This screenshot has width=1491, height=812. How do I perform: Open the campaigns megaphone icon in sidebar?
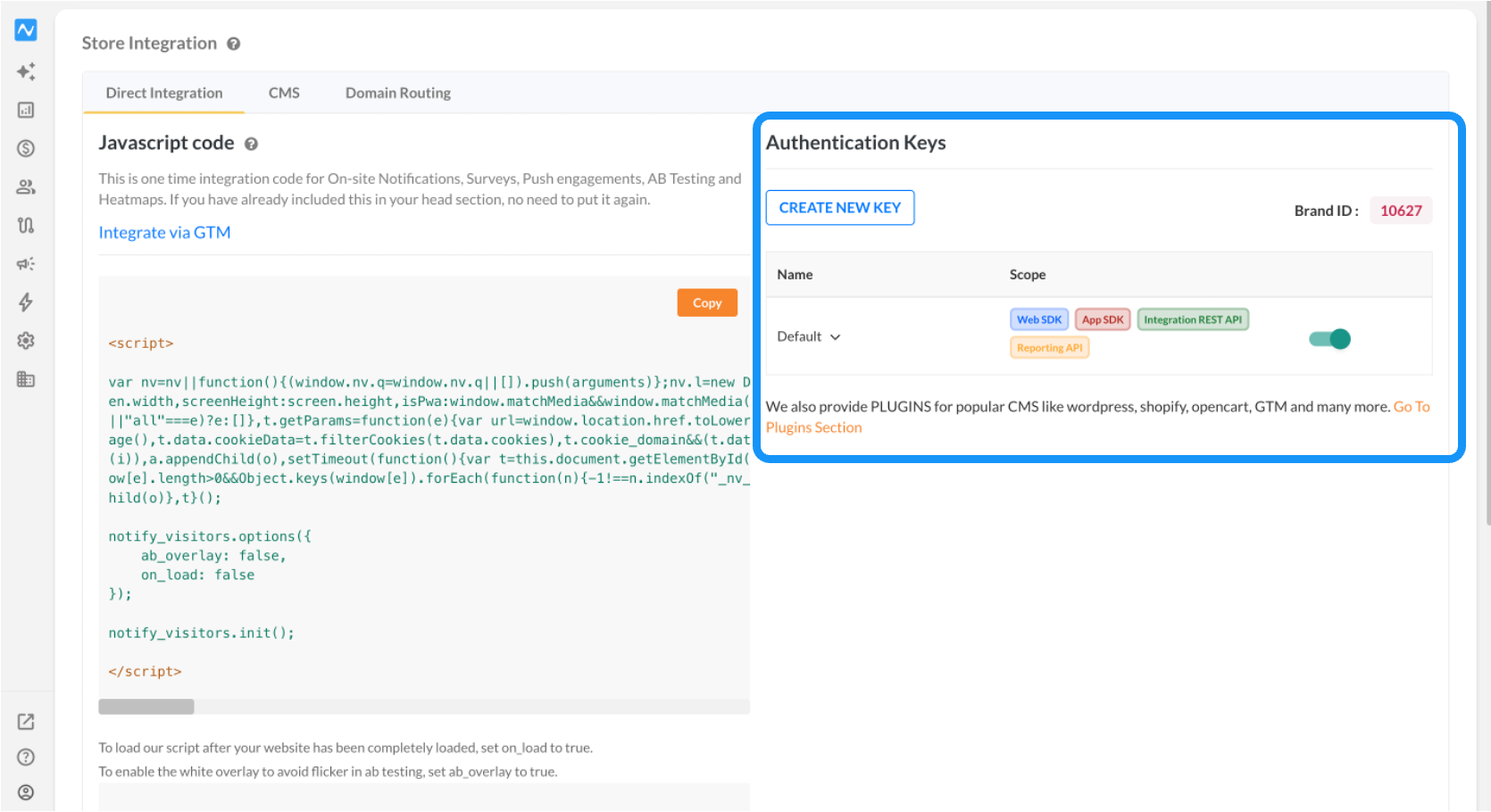tap(26, 263)
